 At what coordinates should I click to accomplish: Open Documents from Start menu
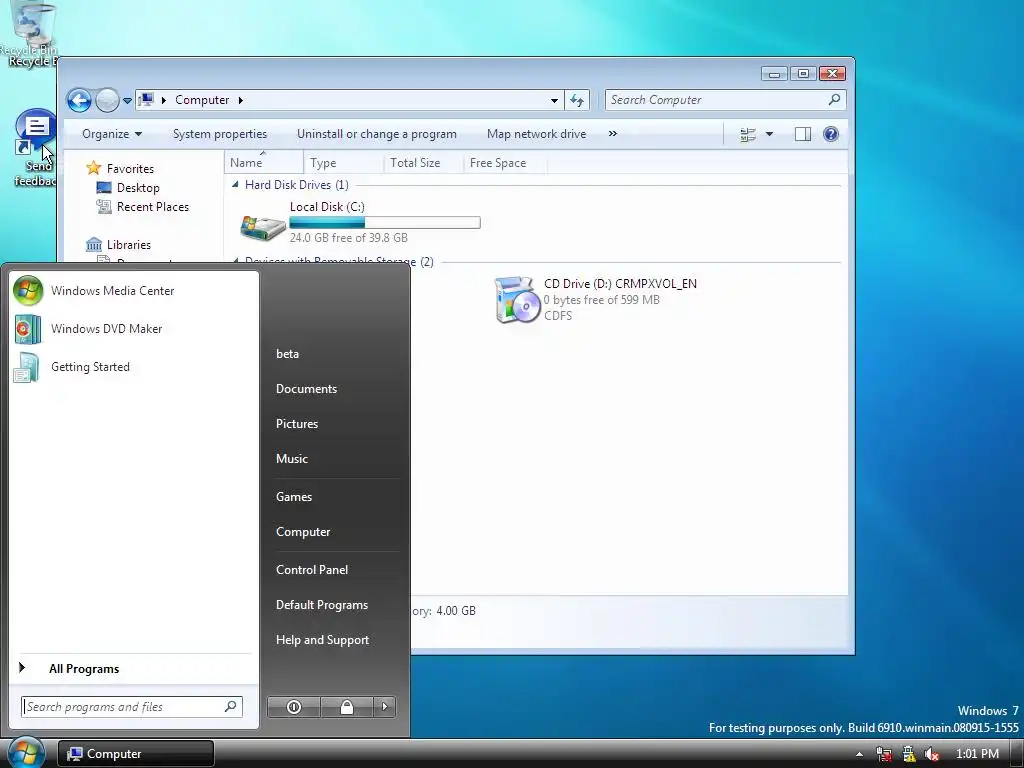306,389
